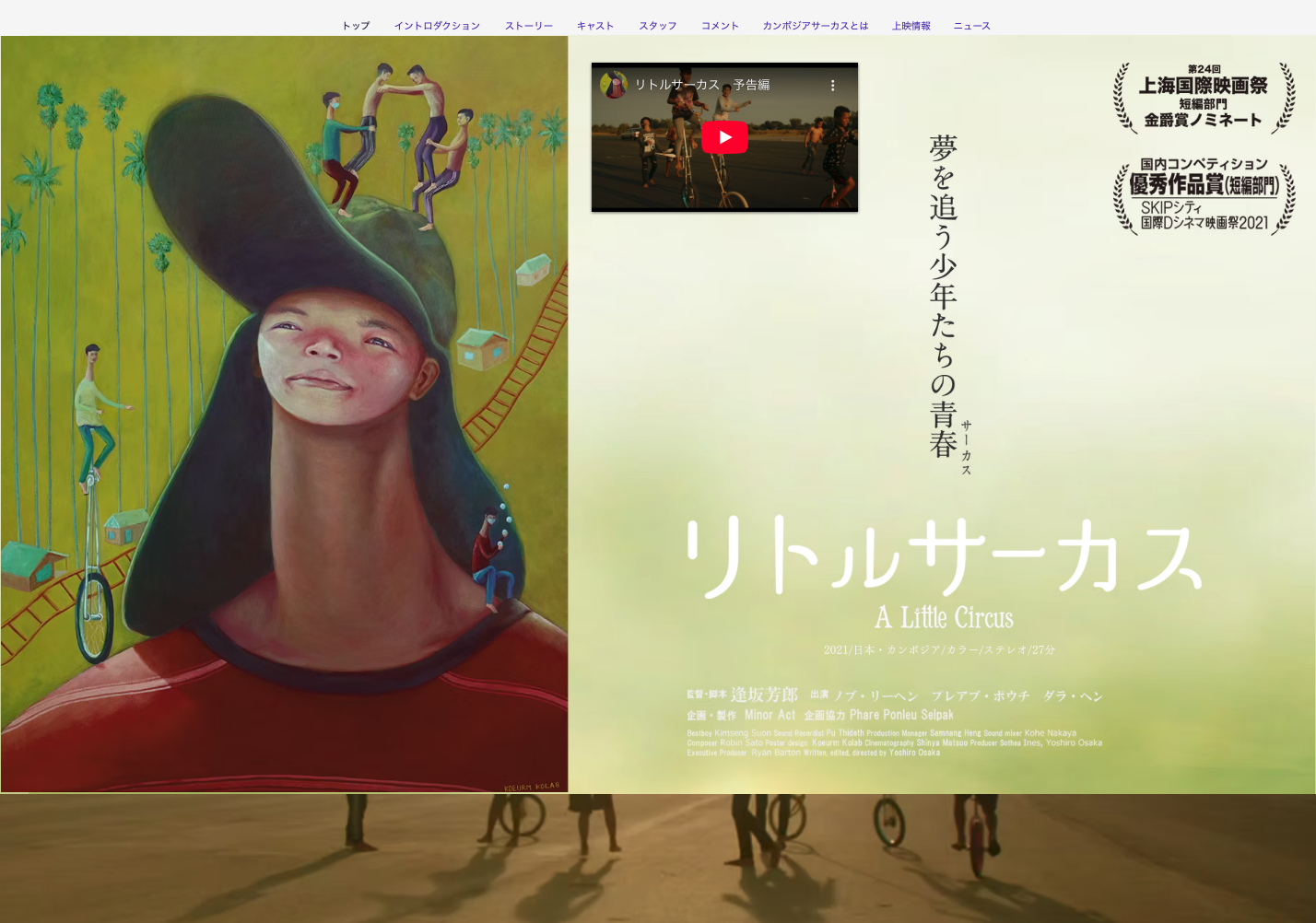Click the vertical tagline 夢を追う少年たちの青春
This screenshot has height=923, width=1316.
click(x=943, y=297)
